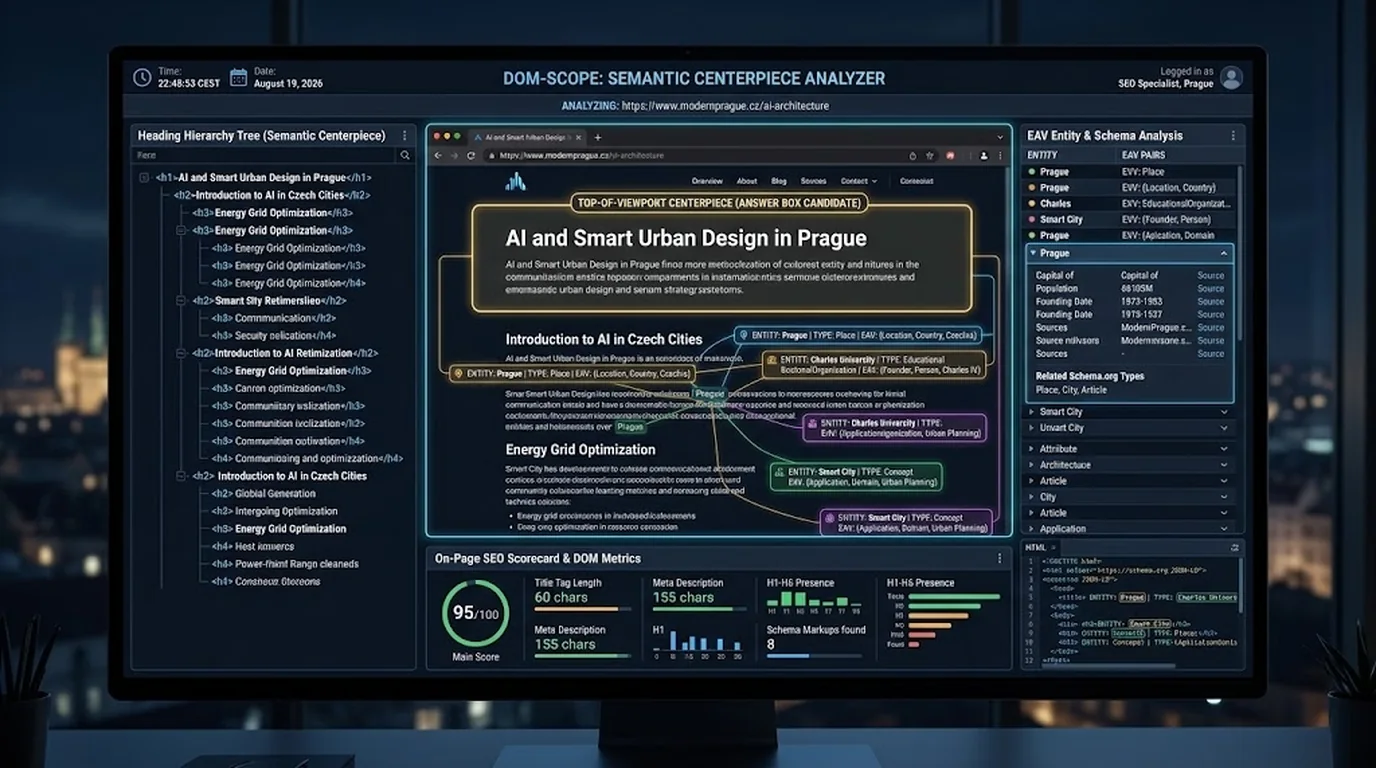Open the EAV Entity & Schema Analysis options menu
The height and width of the screenshot is (768, 1376).
click(x=1233, y=136)
